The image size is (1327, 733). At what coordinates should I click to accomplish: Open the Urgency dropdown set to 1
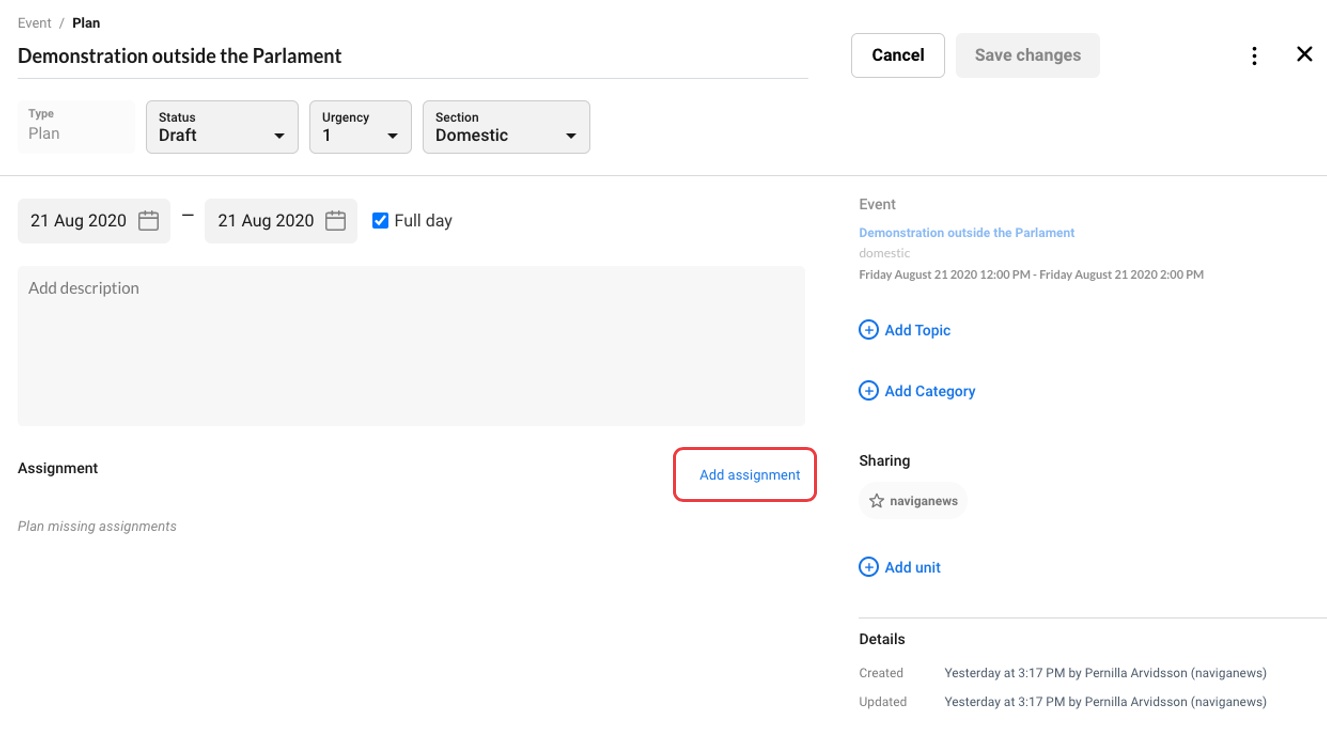point(360,127)
